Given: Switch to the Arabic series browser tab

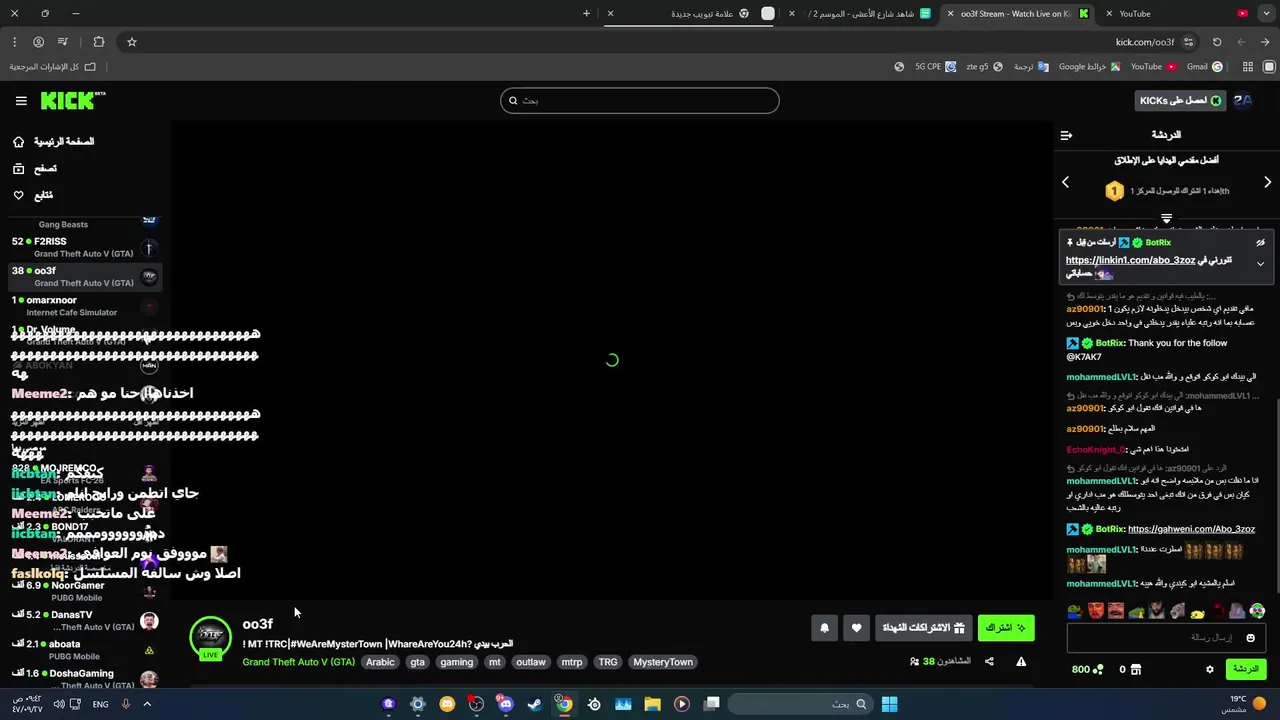Looking at the screenshot, I should point(862,13).
